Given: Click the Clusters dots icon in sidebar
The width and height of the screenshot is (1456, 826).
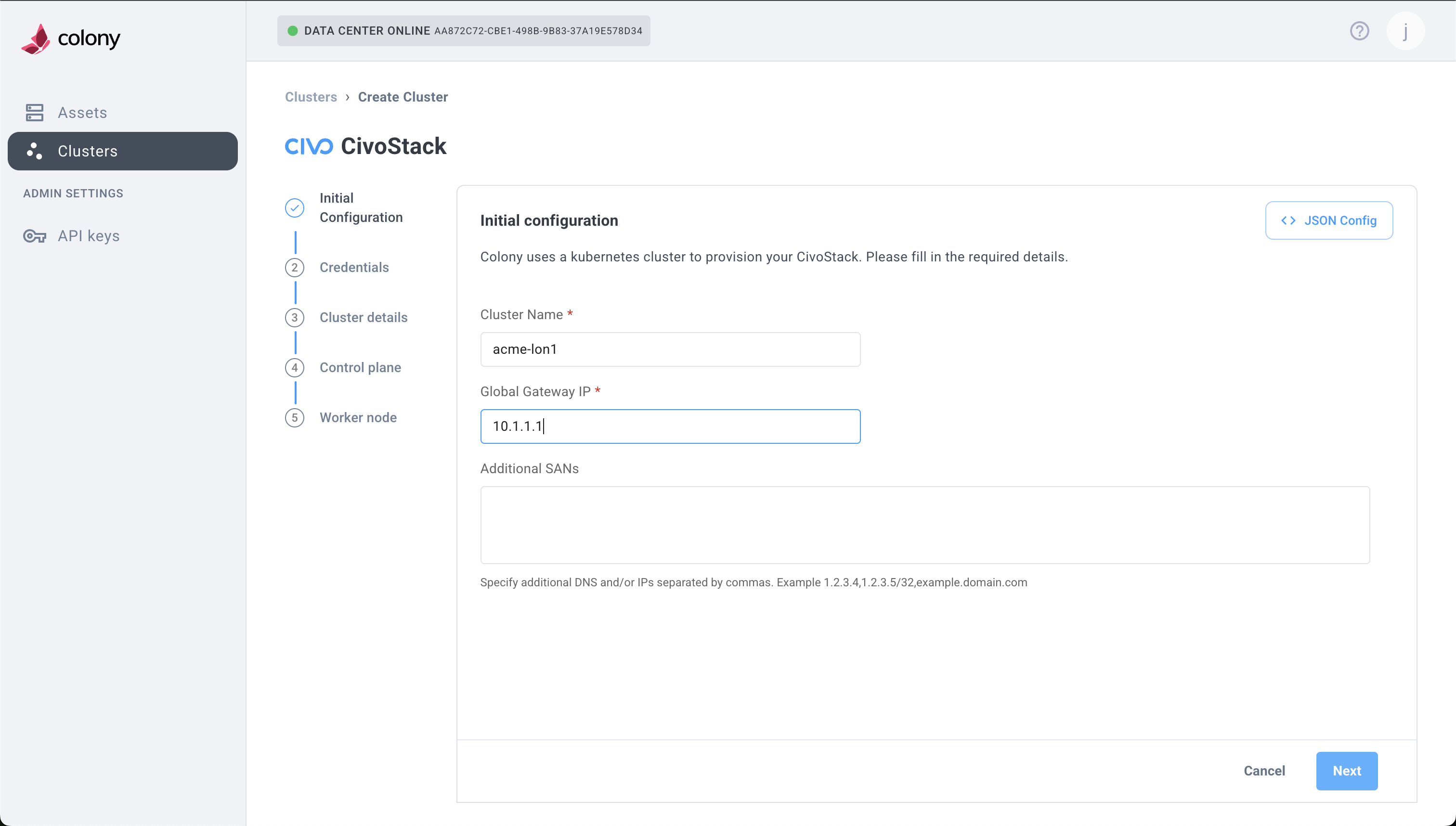Looking at the screenshot, I should [35, 151].
